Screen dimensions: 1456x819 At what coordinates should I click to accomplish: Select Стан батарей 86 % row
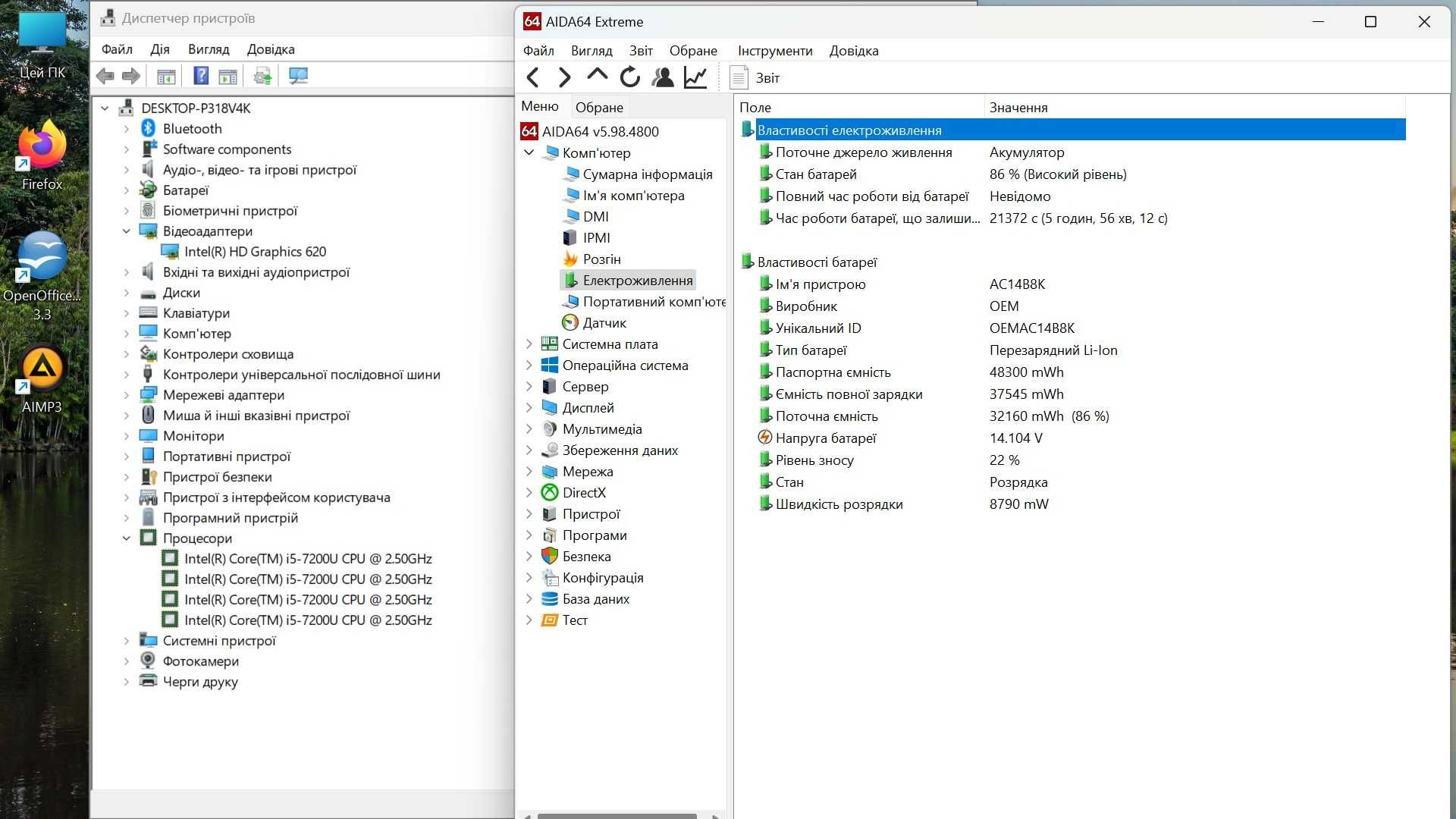[1072, 174]
